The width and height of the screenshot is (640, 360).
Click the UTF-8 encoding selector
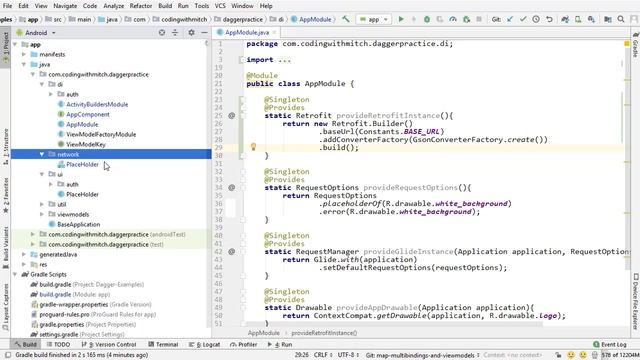point(348,355)
